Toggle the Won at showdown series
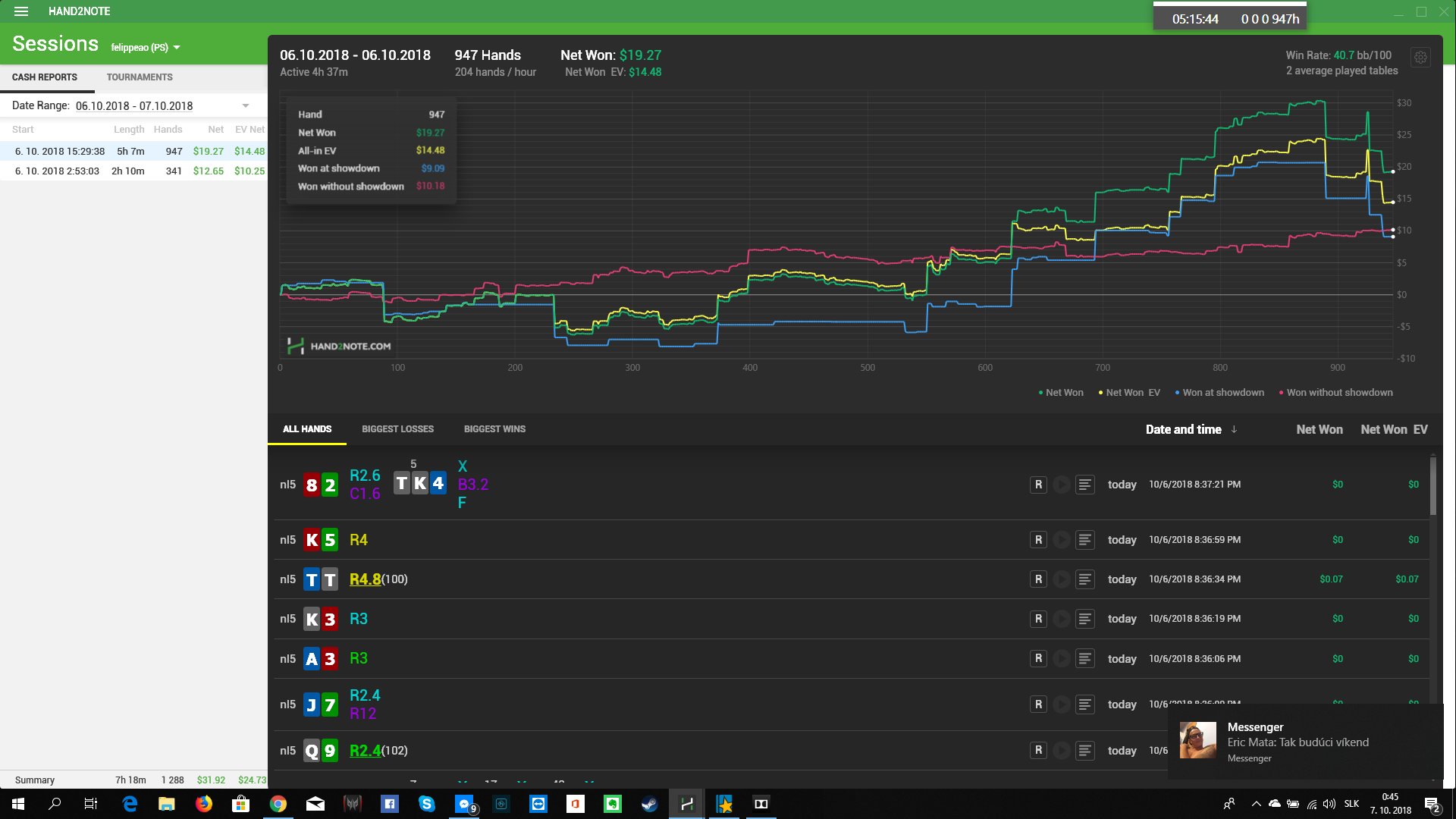Screen dimensions: 1456x819 [x=1219, y=393]
